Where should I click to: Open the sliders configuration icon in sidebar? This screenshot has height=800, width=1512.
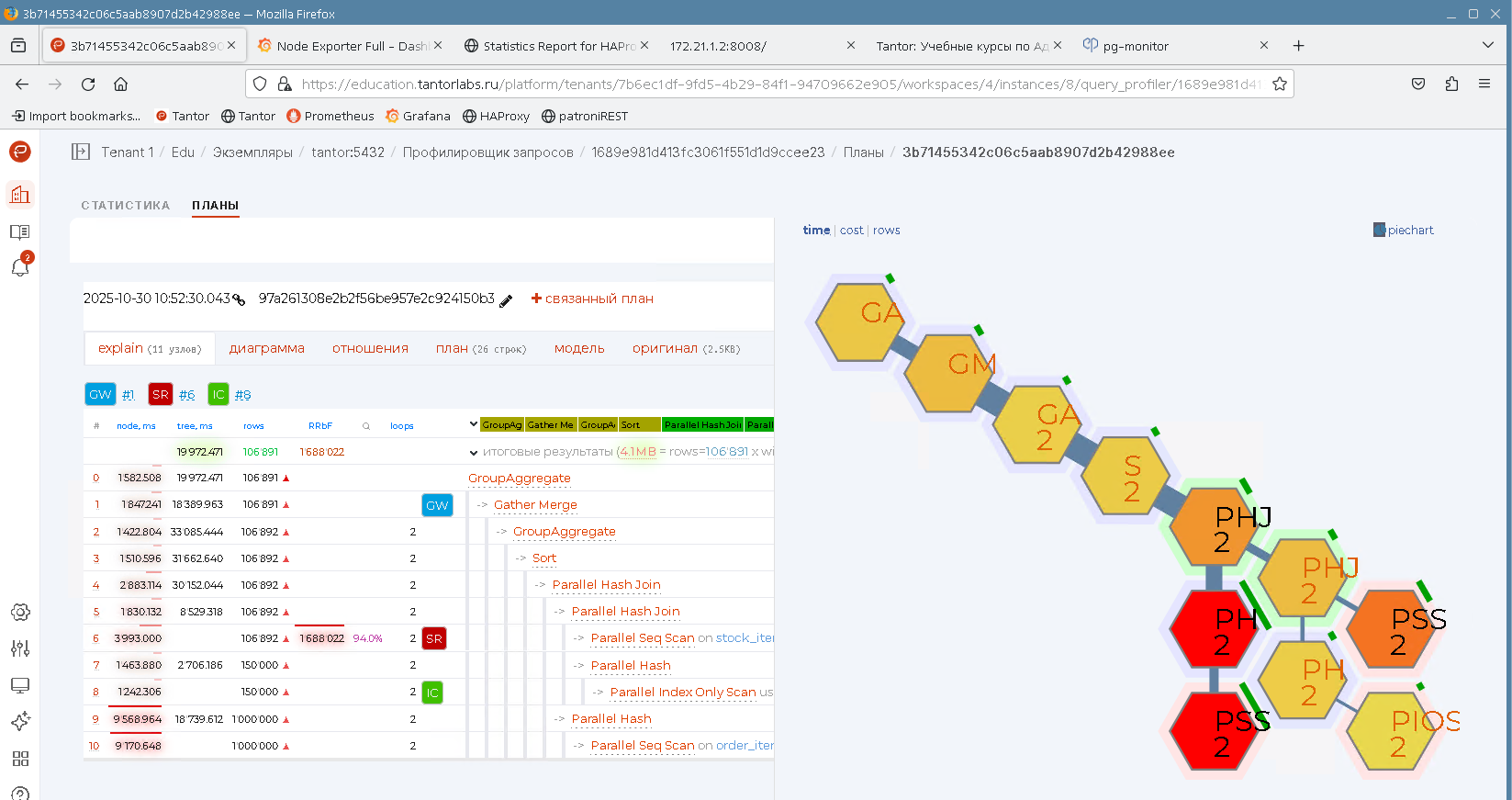point(20,648)
